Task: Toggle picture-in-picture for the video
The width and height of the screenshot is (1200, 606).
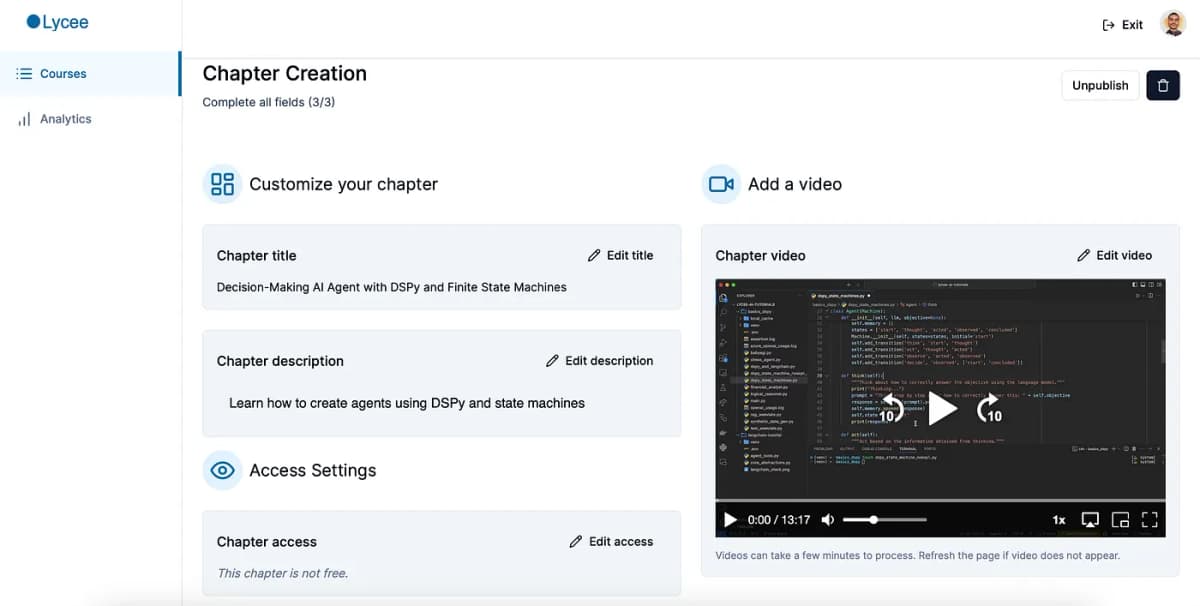Action: 1120,520
